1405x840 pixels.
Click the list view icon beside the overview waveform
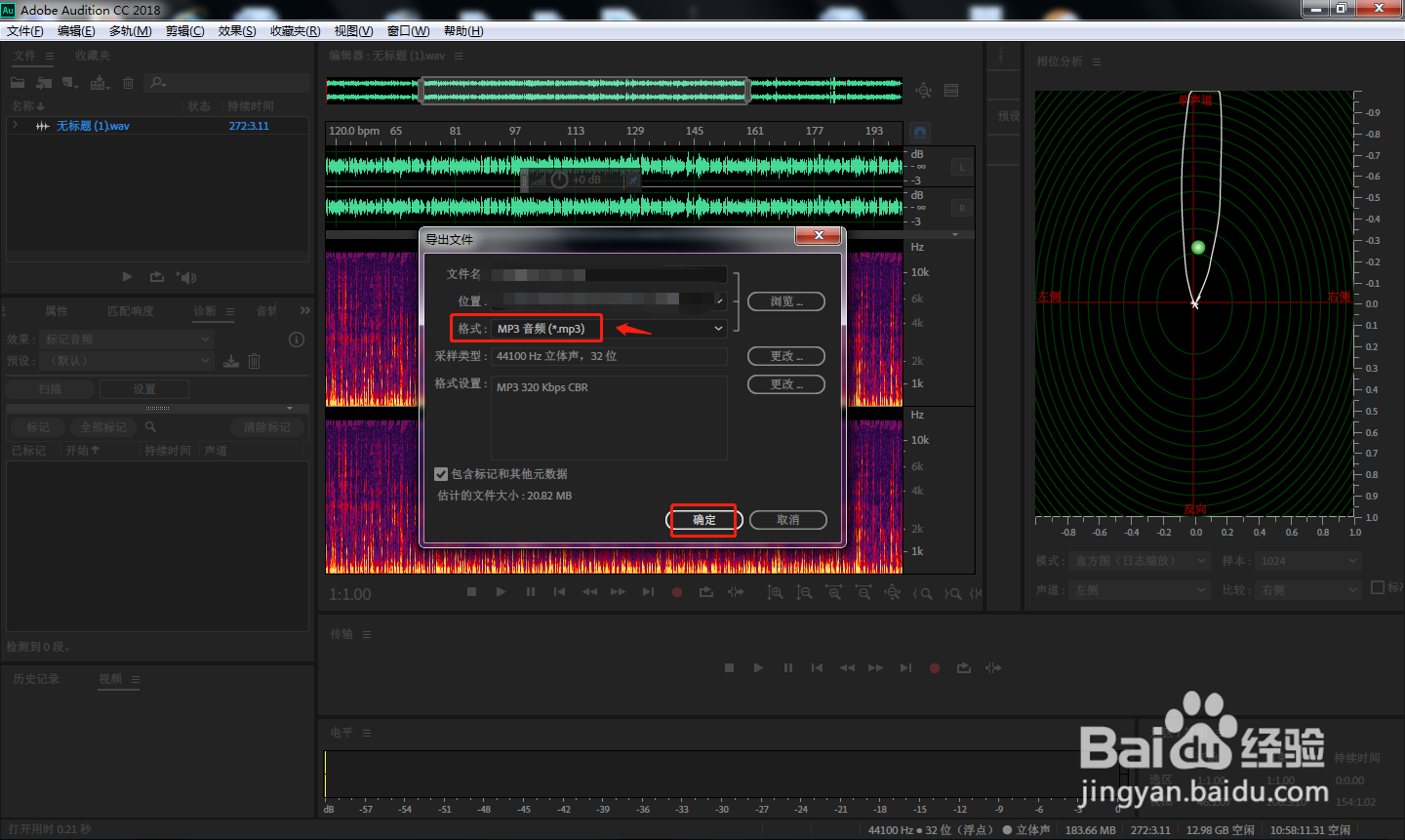(951, 91)
